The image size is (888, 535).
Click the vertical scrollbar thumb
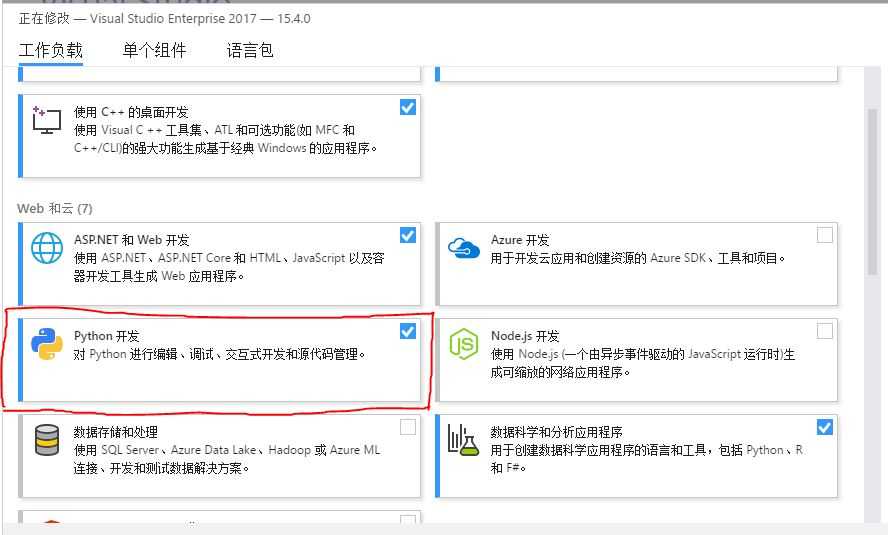pos(872,191)
